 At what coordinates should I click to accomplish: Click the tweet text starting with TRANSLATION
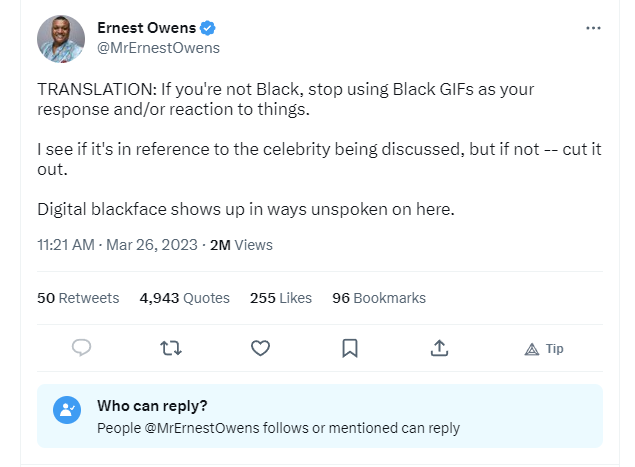[x=285, y=98]
